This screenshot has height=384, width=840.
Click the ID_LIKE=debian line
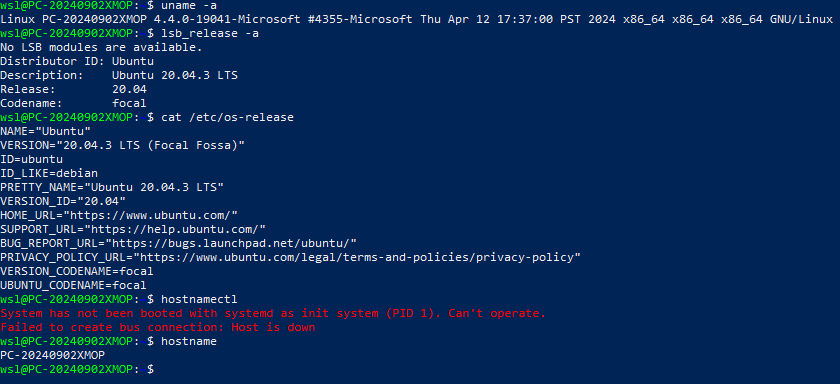(49, 173)
